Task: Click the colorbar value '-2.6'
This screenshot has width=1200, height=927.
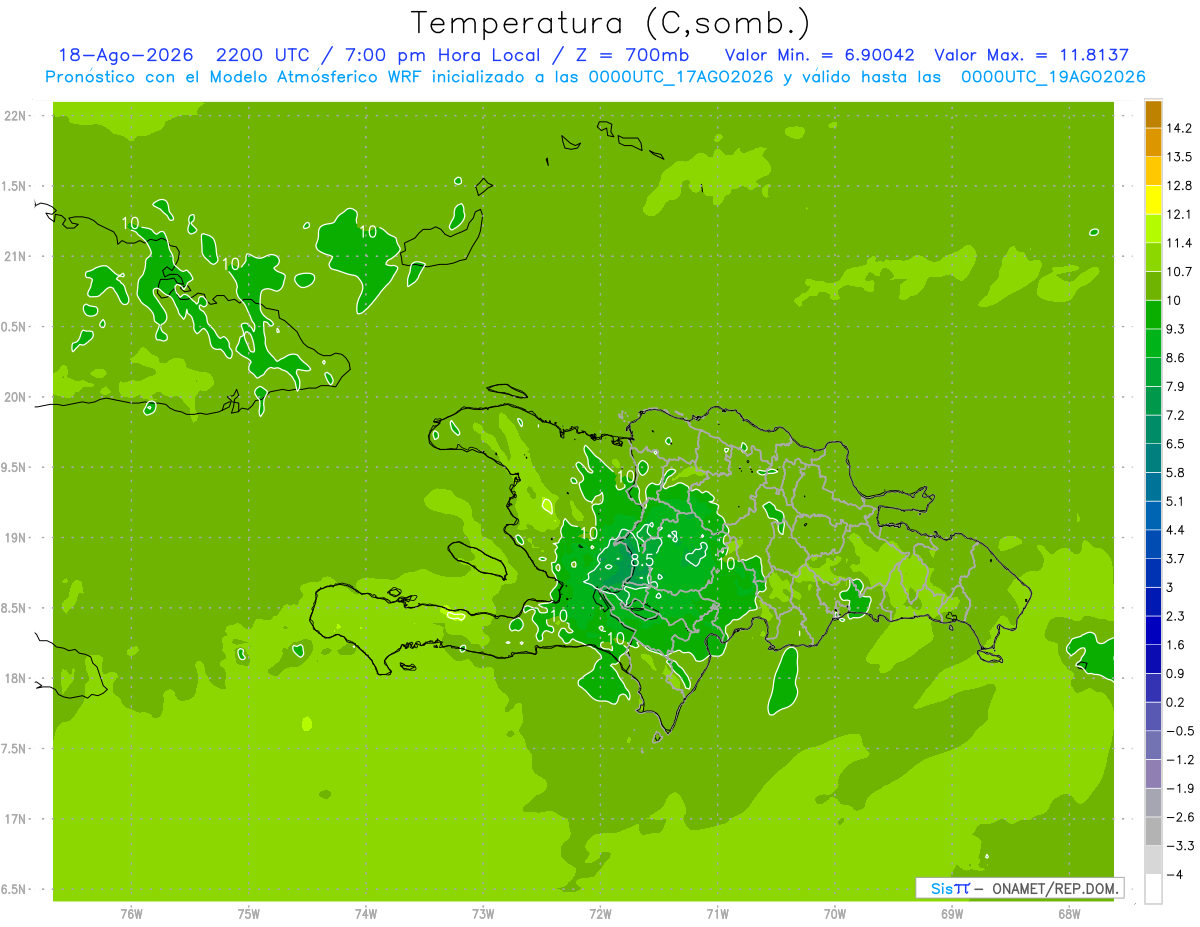Action: click(1180, 817)
